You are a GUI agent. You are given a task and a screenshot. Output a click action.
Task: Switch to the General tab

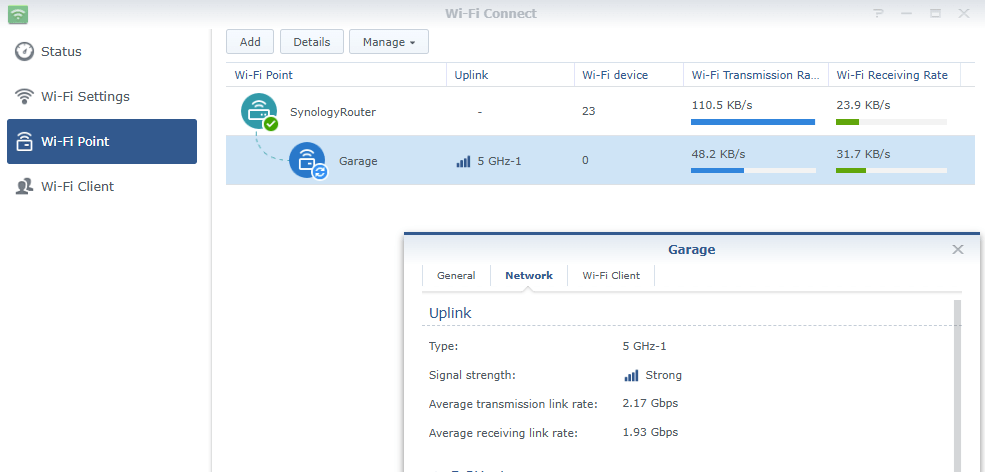(x=456, y=276)
